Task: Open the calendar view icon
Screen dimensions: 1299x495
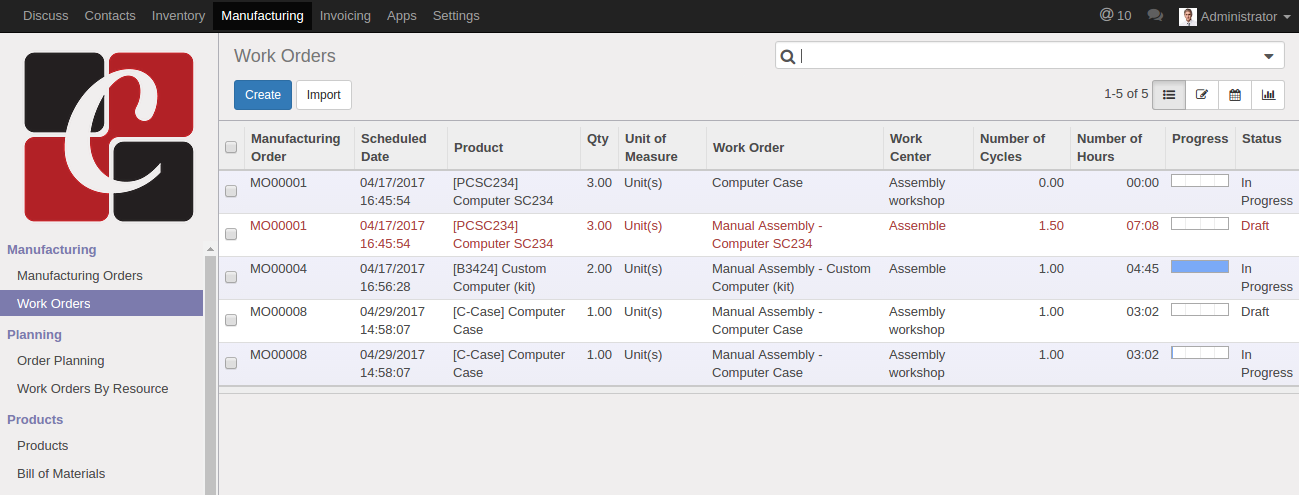Action: pyautogui.click(x=1235, y=95)
